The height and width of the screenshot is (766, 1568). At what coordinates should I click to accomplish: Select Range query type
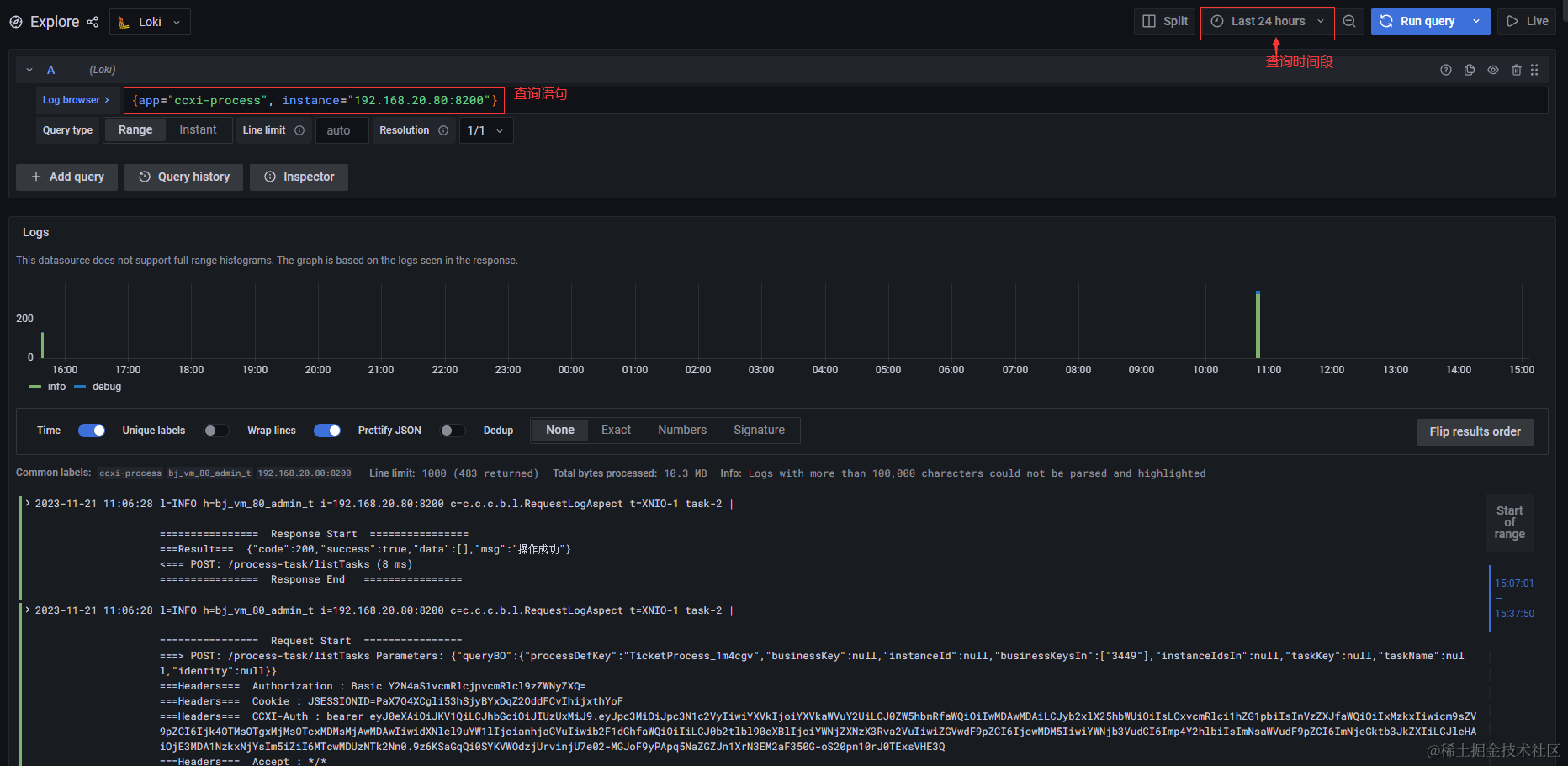[x=135, y=130]
